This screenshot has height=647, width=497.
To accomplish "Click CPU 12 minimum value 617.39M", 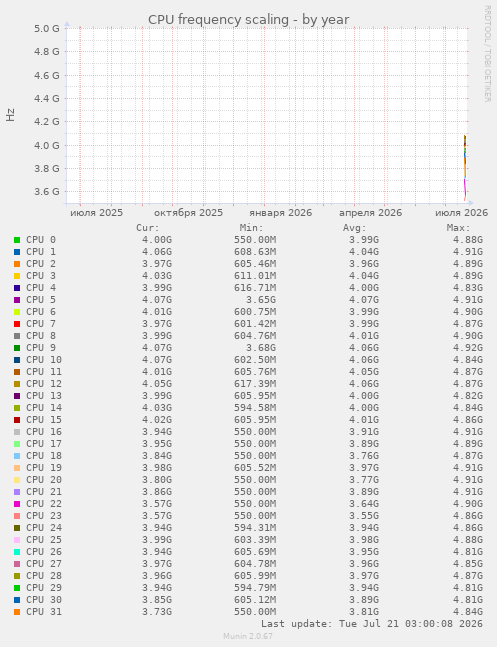I will 255,384.
